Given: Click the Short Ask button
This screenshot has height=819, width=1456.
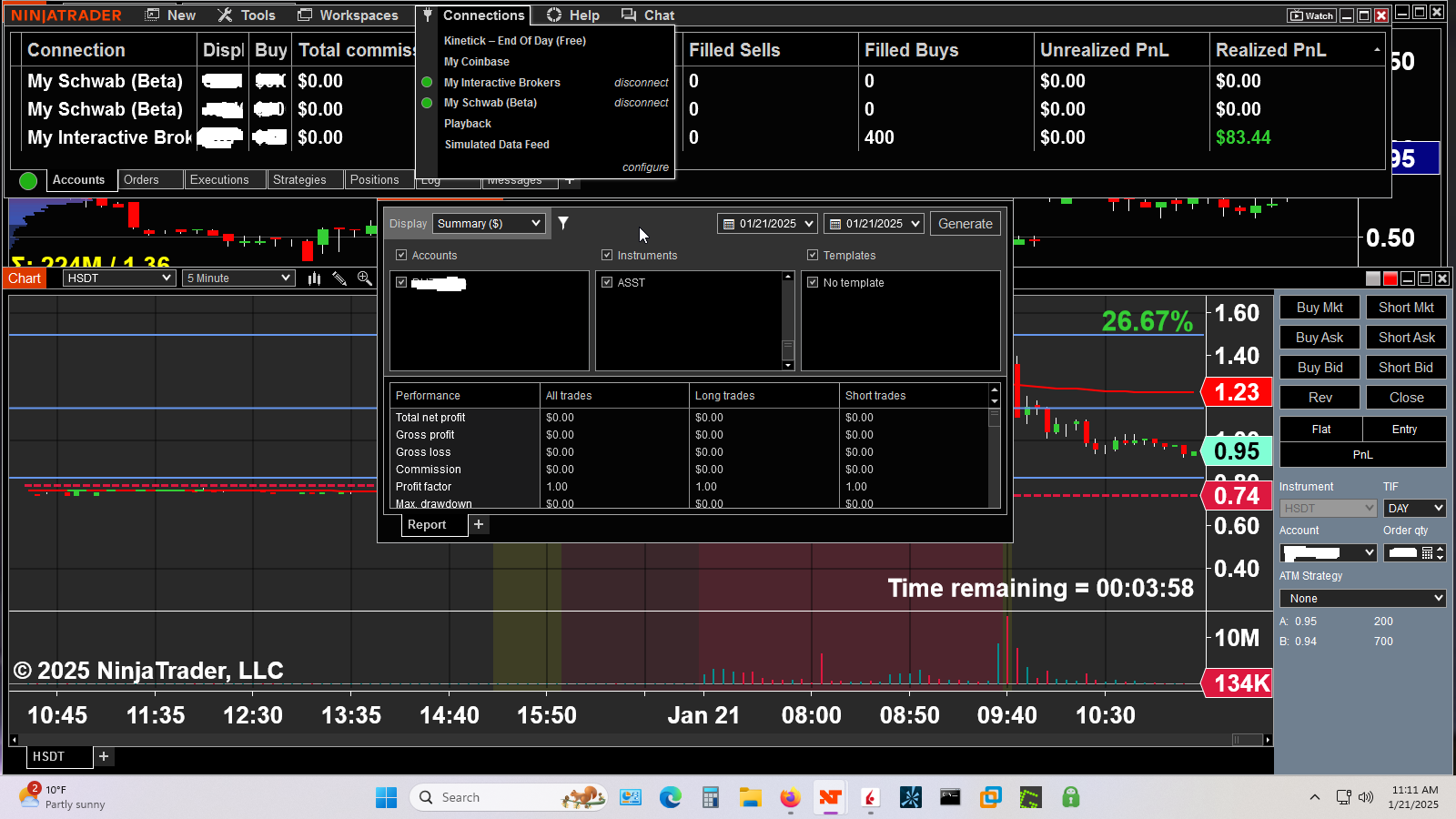Looking at the screenshot, I should [1406, 338].
